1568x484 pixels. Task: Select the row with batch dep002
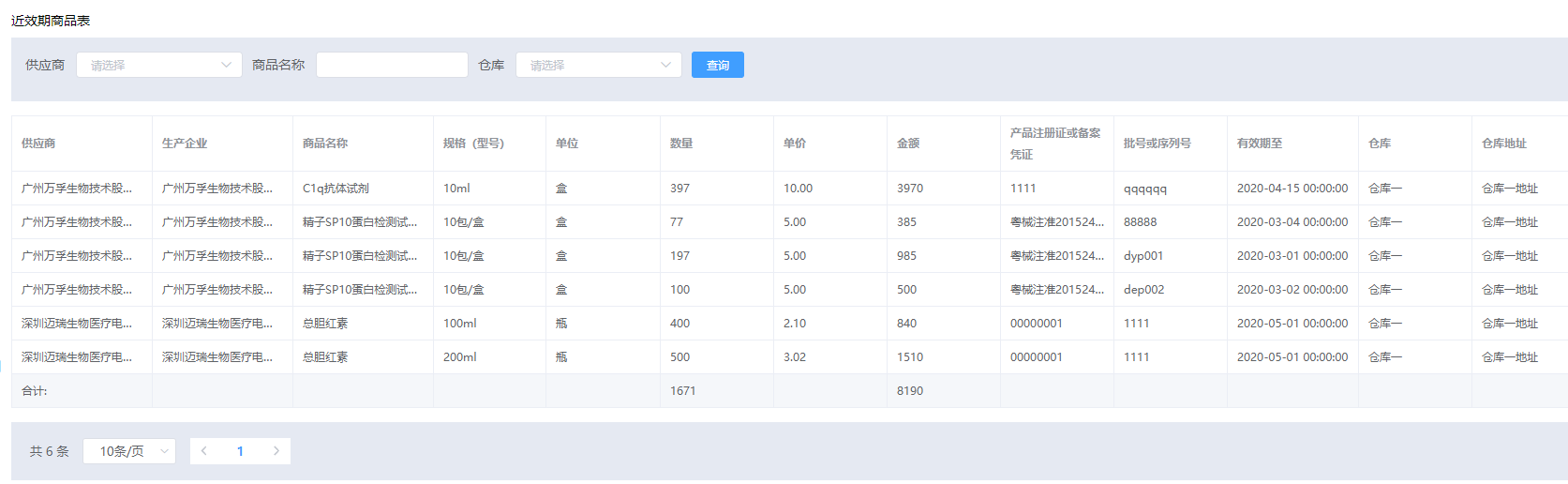(1143, 290)
